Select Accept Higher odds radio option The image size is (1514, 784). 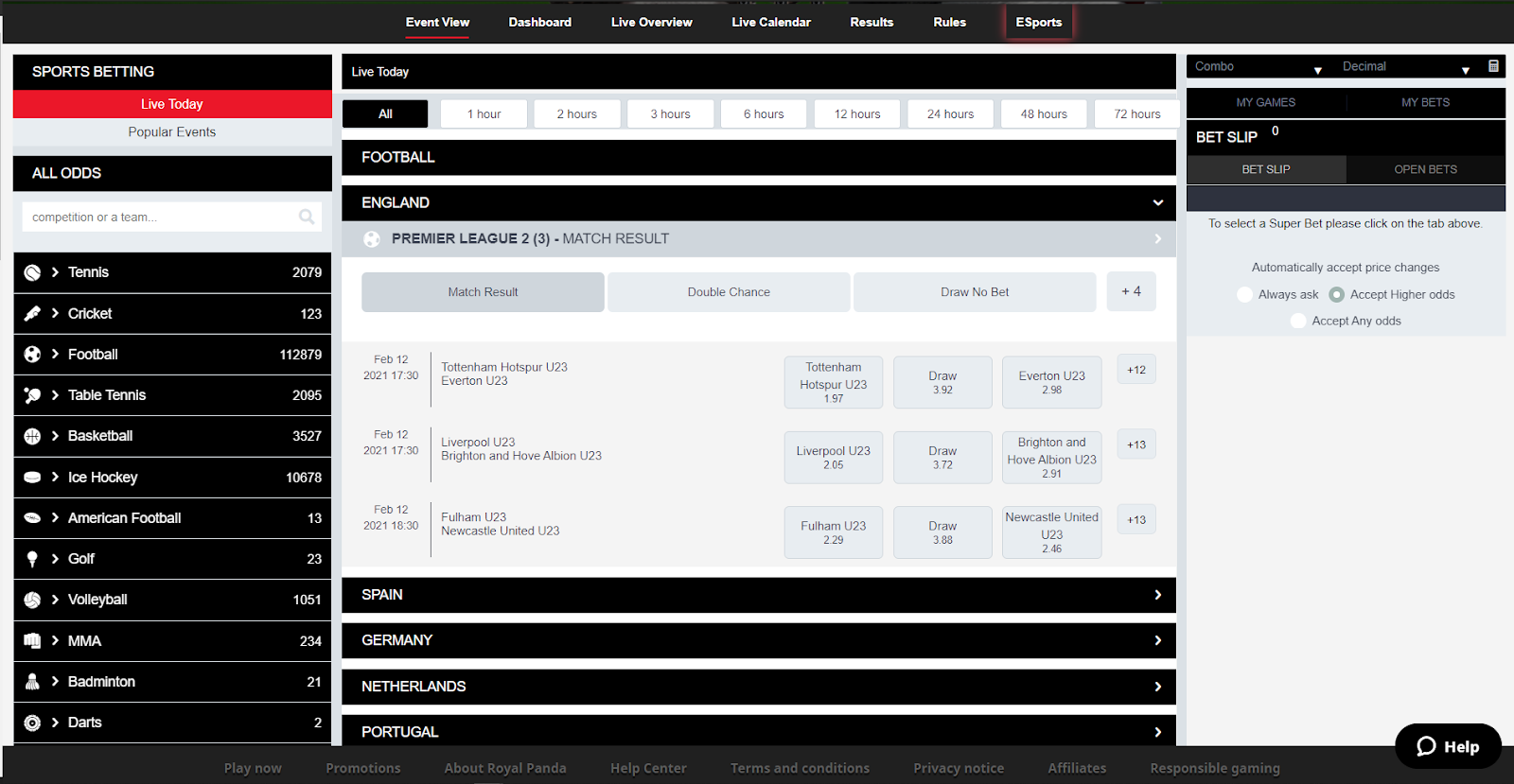[1336, 294]
